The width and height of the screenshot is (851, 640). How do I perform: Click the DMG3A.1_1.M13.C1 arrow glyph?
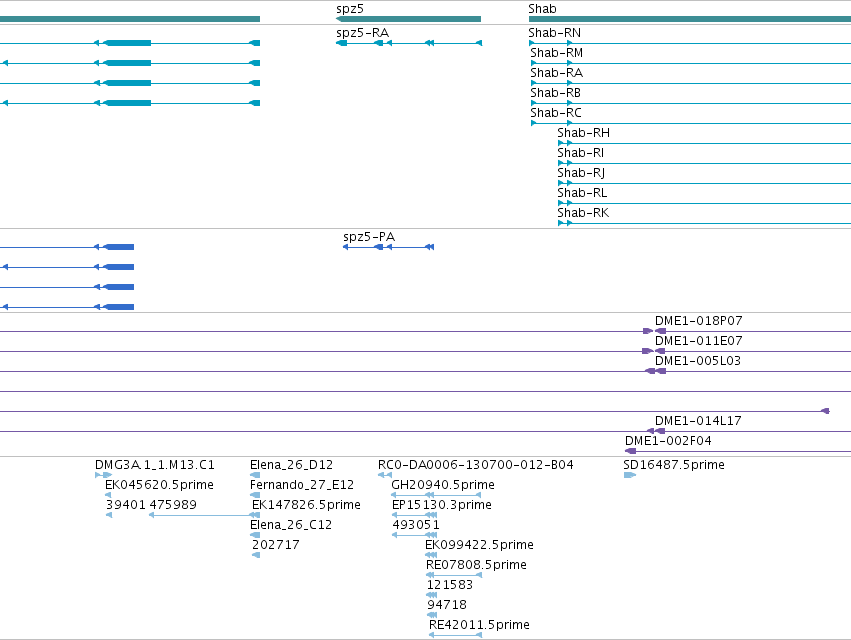tap(103, 475)
